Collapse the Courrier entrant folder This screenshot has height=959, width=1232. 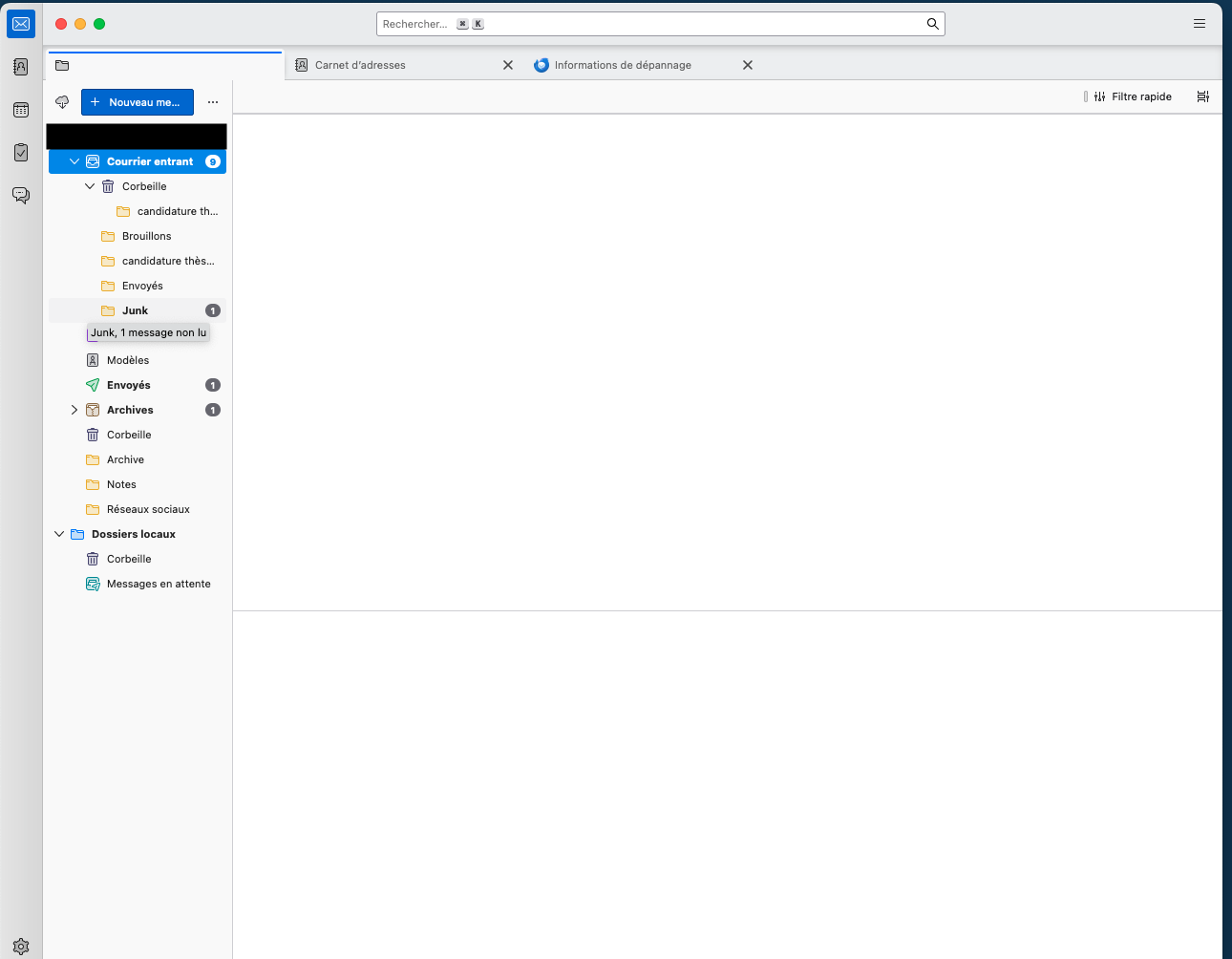[74, 161]
